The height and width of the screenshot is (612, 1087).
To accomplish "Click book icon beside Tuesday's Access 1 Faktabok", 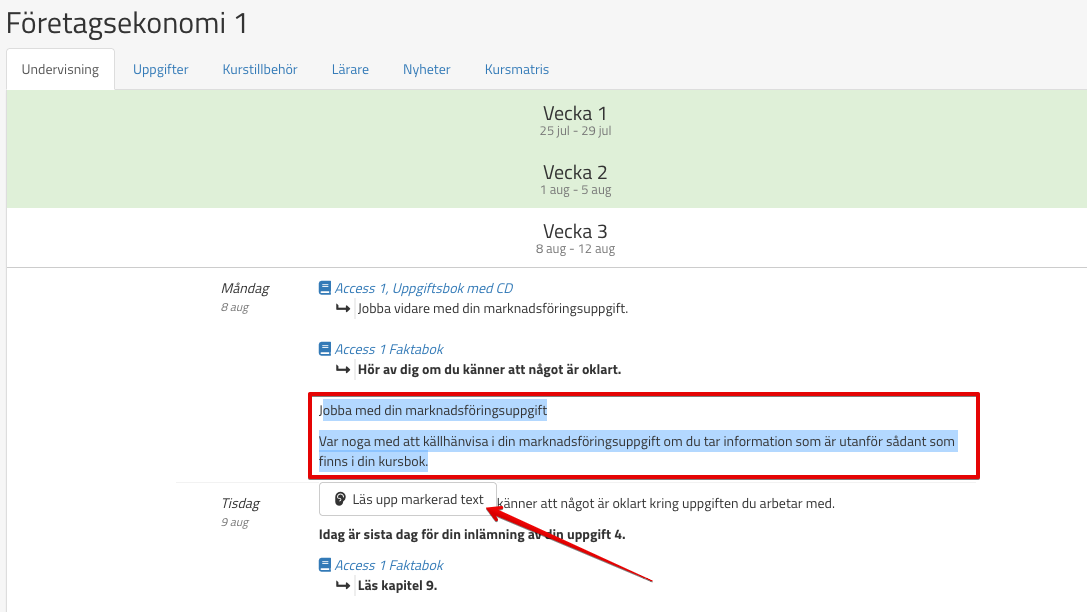I will click(x=324, y=565).
